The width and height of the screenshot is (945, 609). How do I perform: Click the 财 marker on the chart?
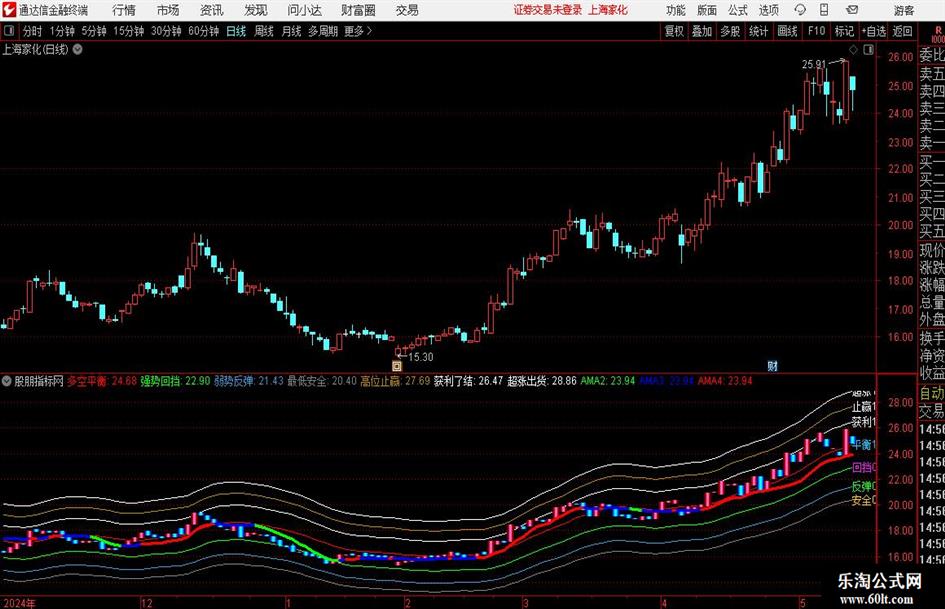(772, 366)
